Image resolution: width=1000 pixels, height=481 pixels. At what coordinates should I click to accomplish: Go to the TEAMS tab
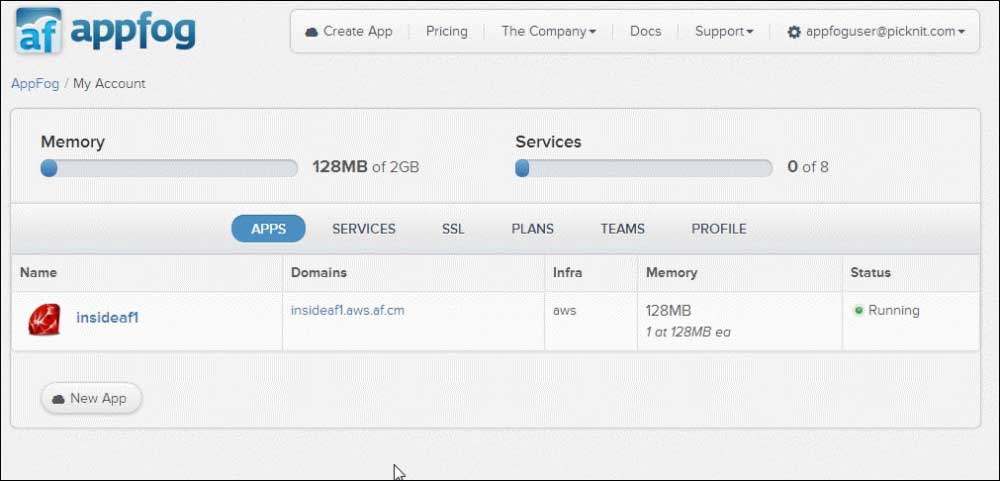[622, 229]
